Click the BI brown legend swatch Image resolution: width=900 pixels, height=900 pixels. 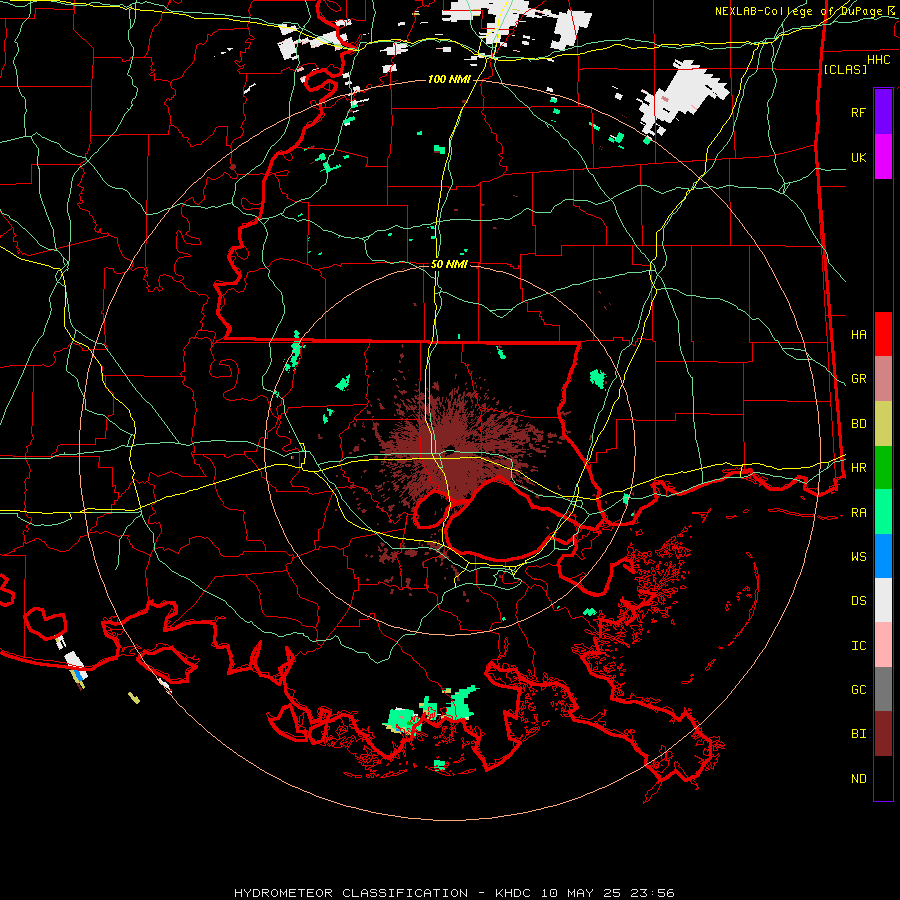(x=883, y=734)
